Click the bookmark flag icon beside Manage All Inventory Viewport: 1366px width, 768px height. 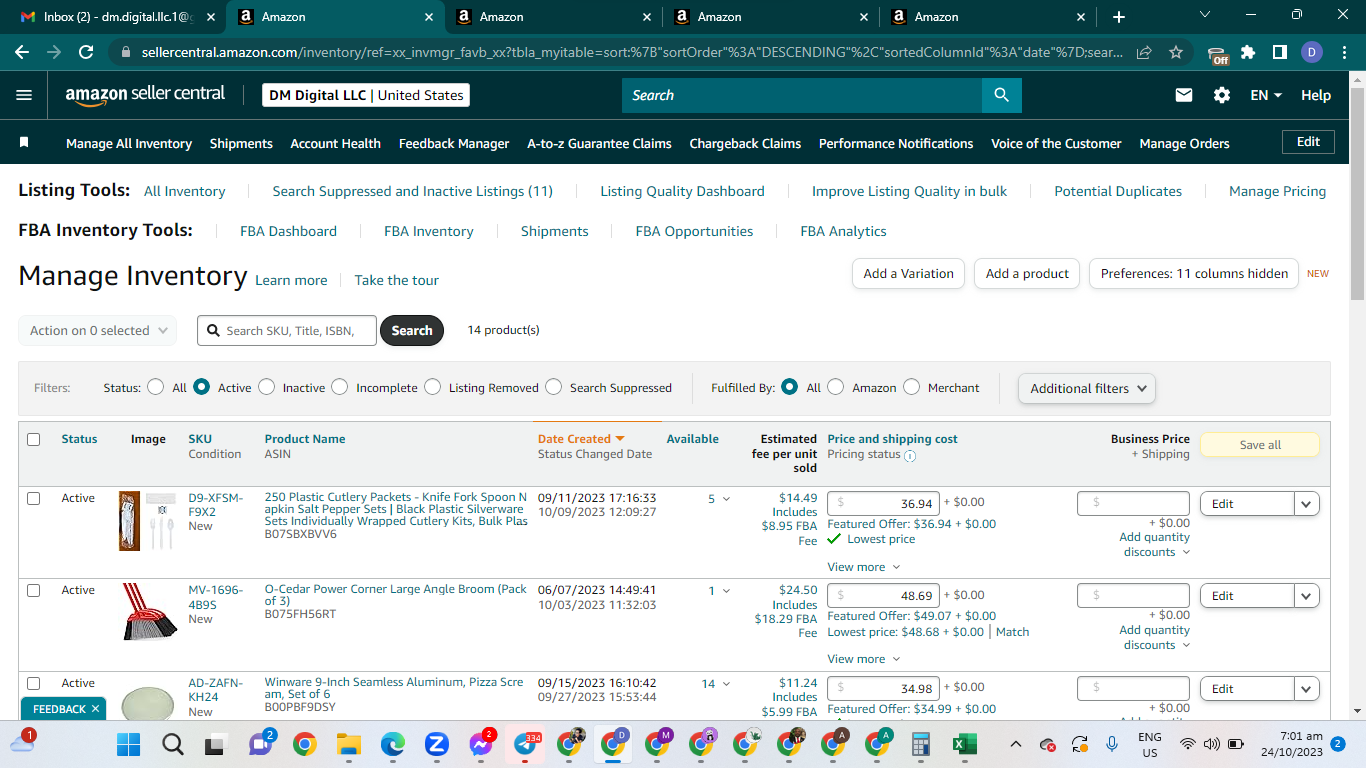point(24,143)
